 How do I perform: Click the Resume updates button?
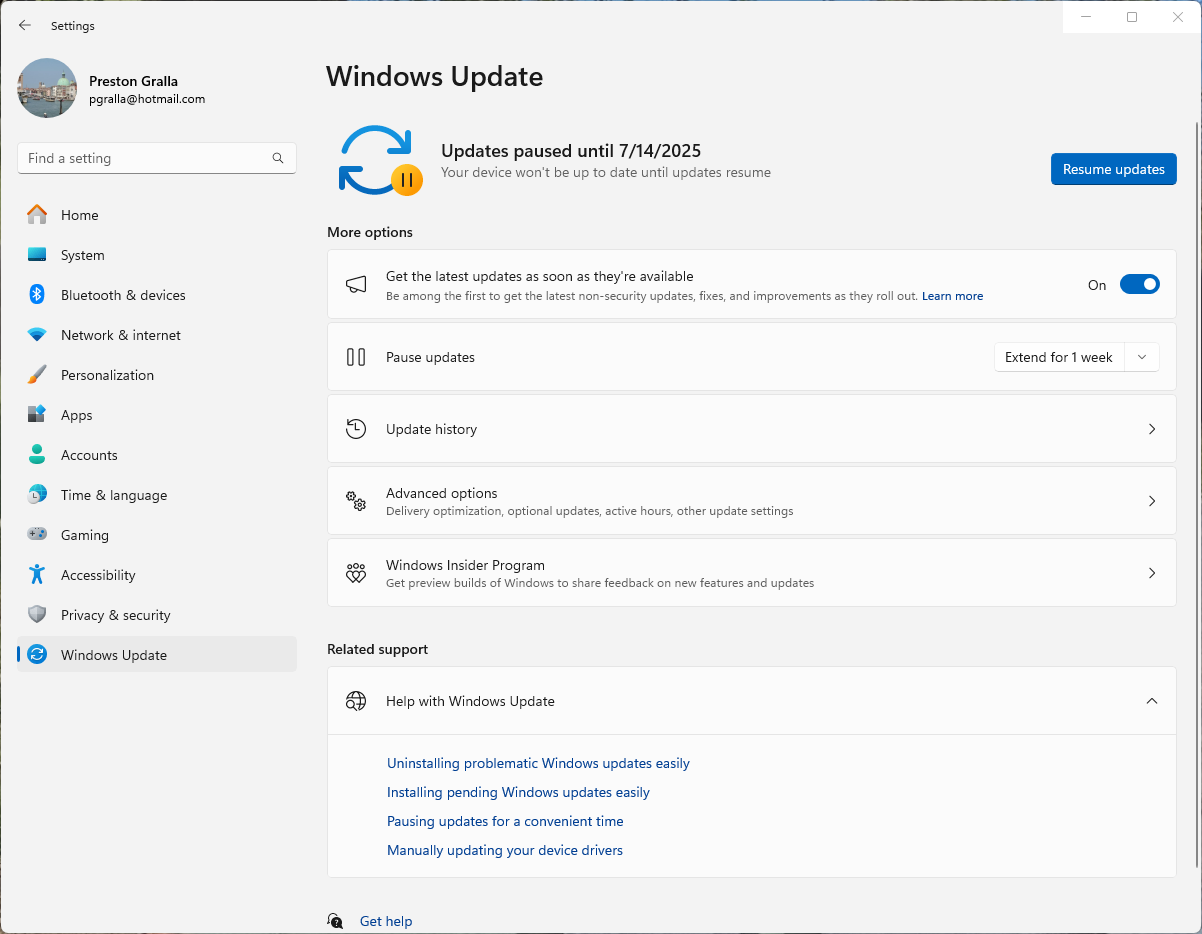pyautogui.click(x=1113, y=169)
